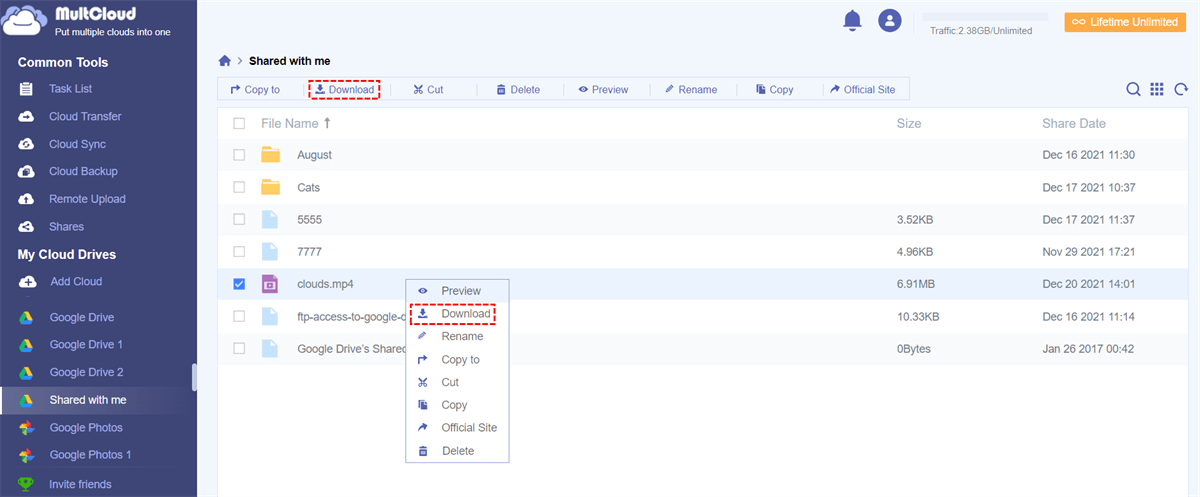1200x497 pixels.
Task: Check the Google Drive's Shared checkbox
Action: coord(239,348)
